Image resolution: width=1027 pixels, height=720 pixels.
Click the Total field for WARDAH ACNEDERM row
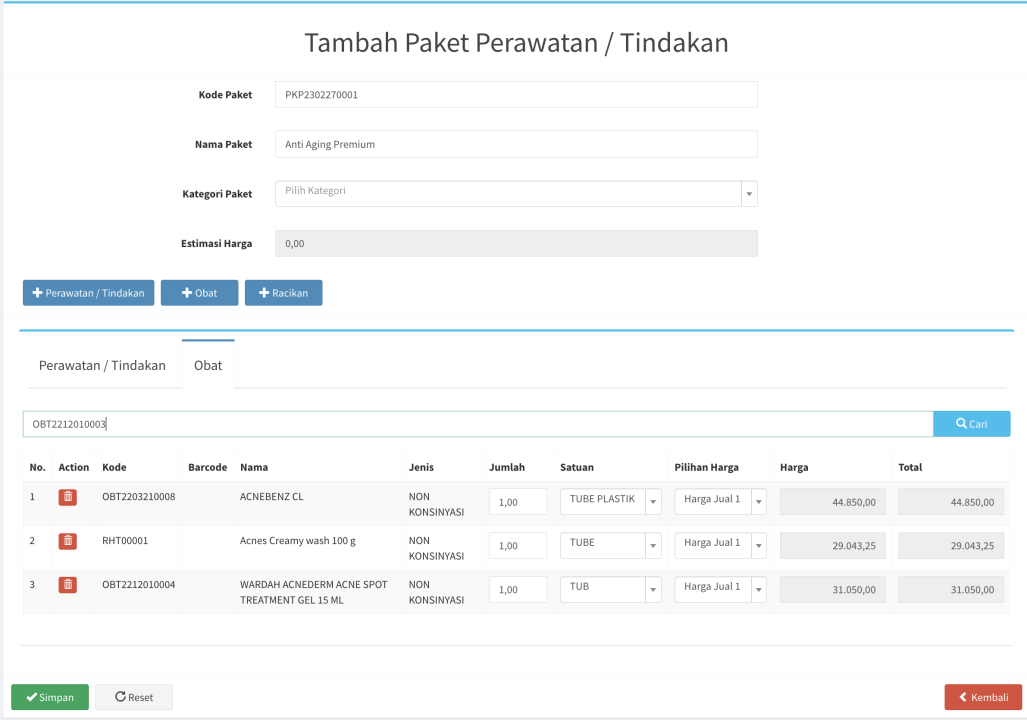[951, 590]
